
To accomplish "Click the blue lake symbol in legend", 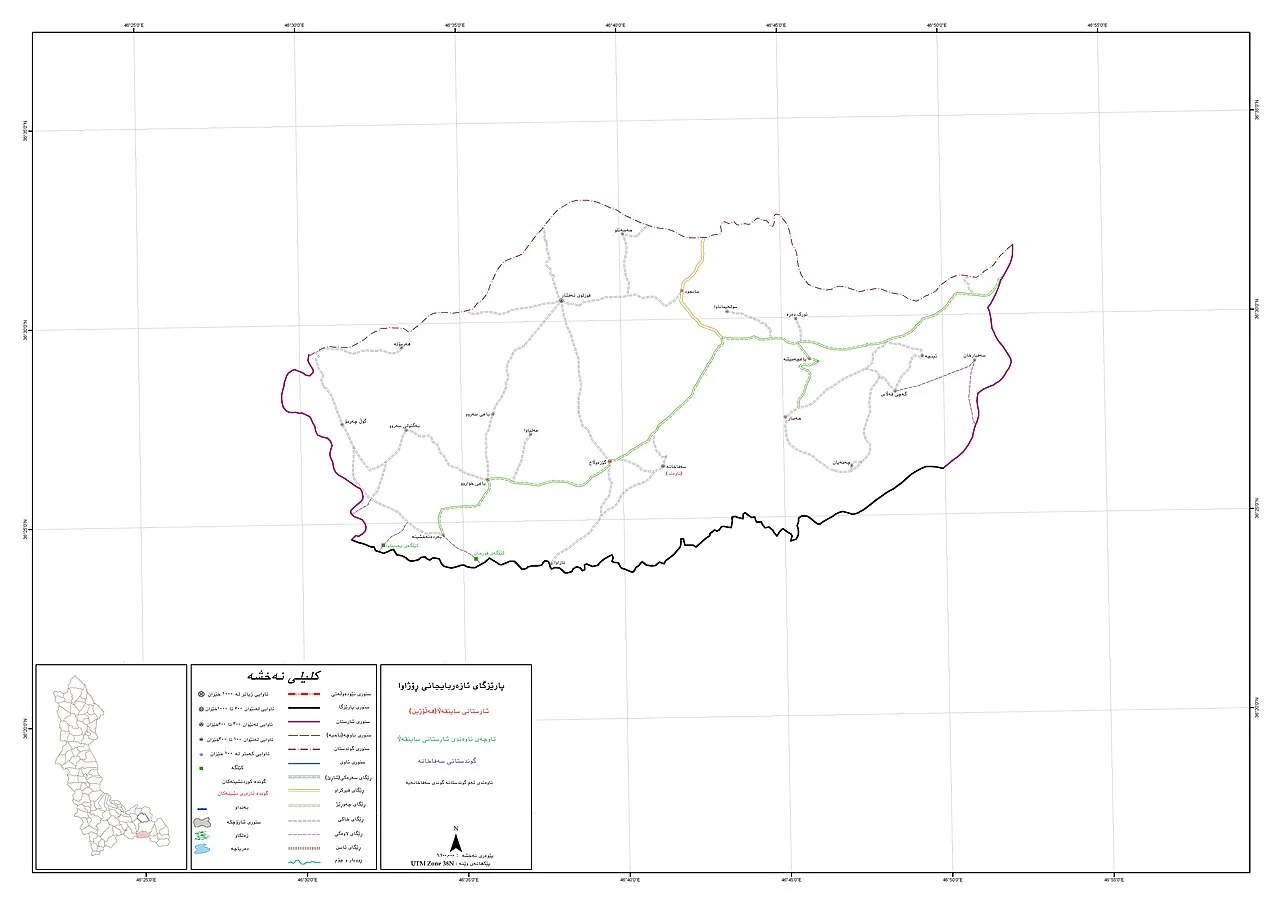I will pos(201,850).
